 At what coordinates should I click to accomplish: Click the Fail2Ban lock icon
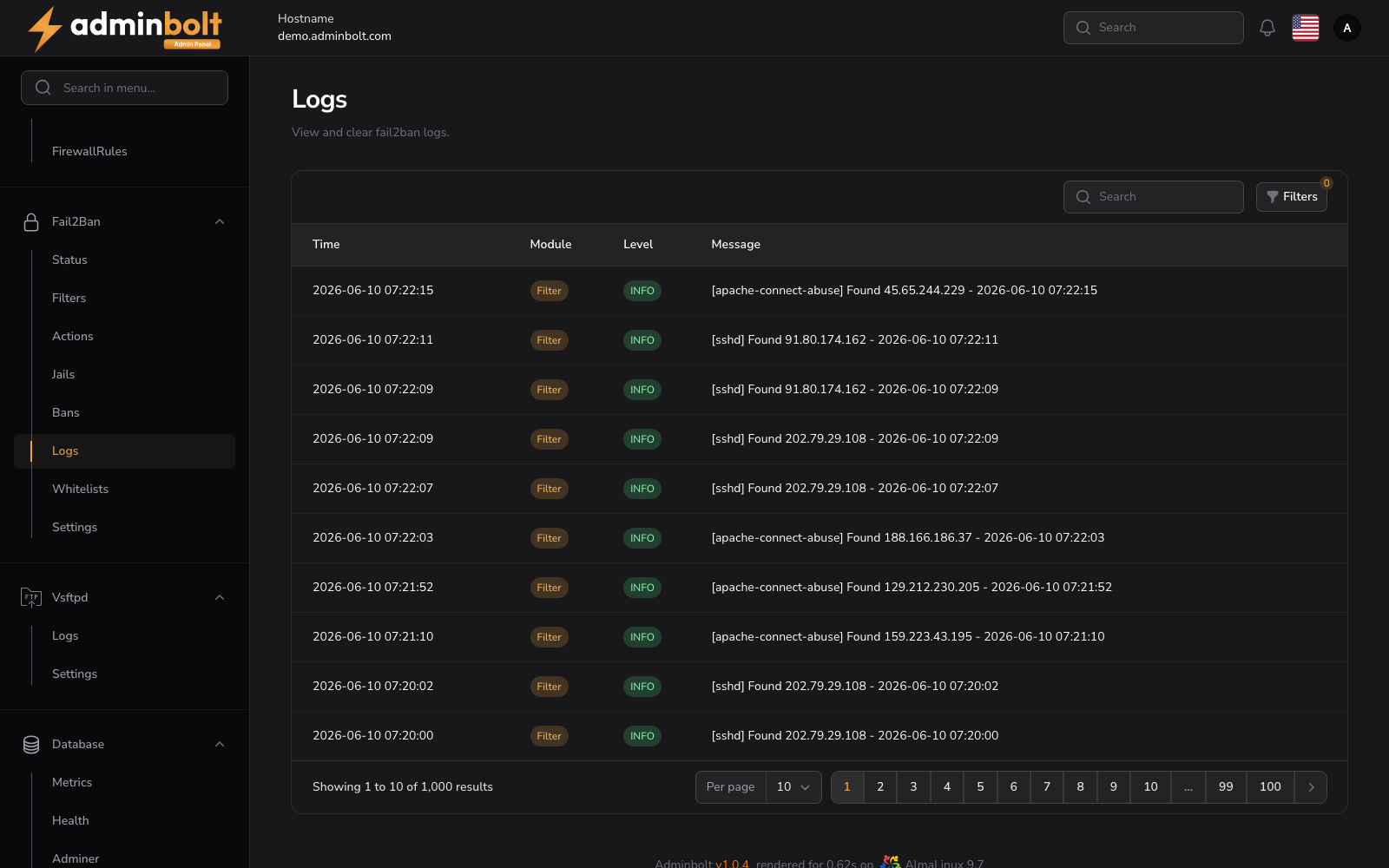click(x=31, y=222)
